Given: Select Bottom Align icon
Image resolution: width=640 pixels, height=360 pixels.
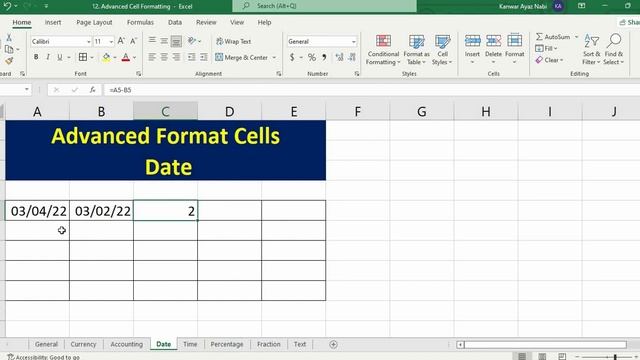Looking at the screenshot, I should [x=176, y=40].
